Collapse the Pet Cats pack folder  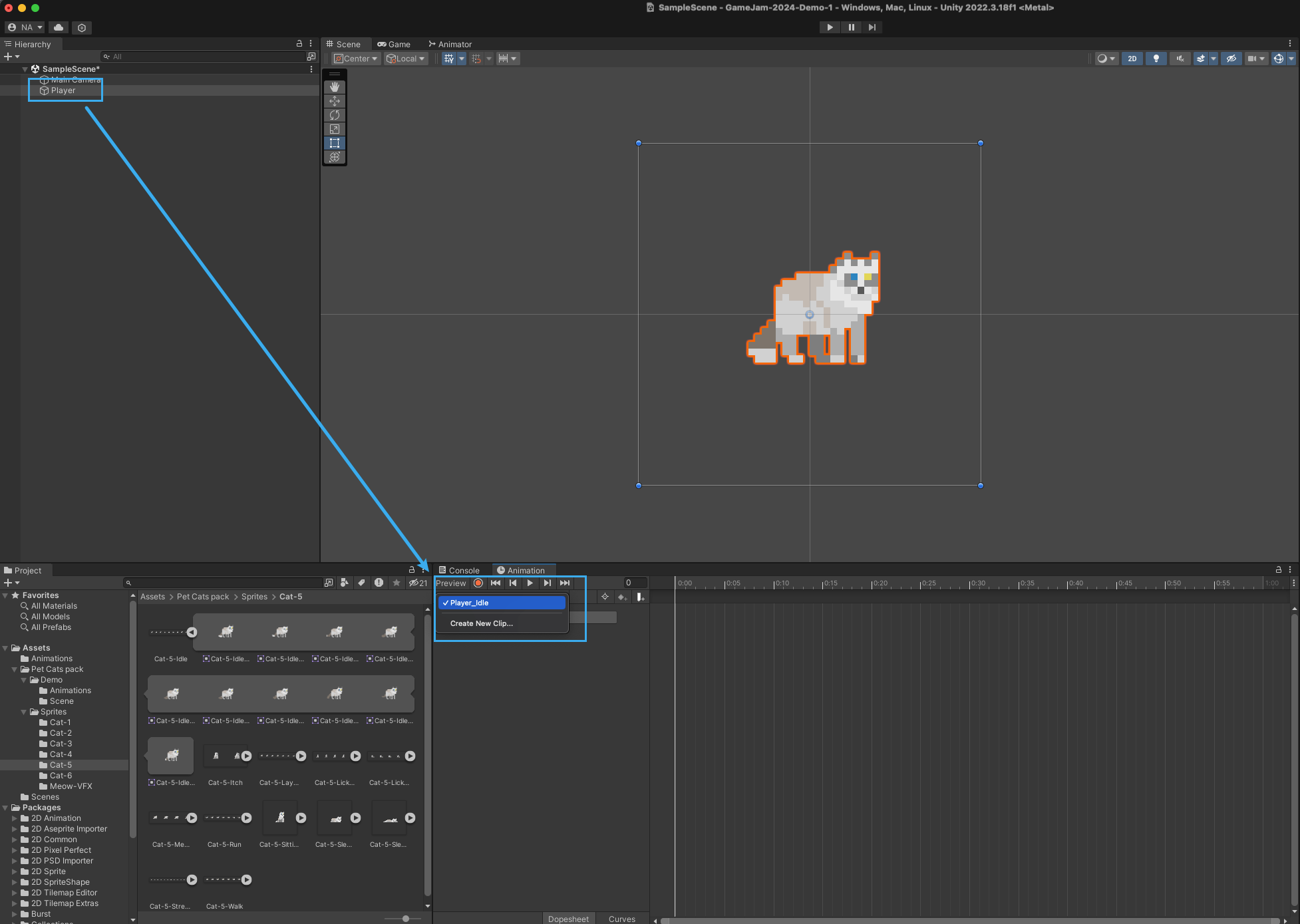(x=15, y=669)
